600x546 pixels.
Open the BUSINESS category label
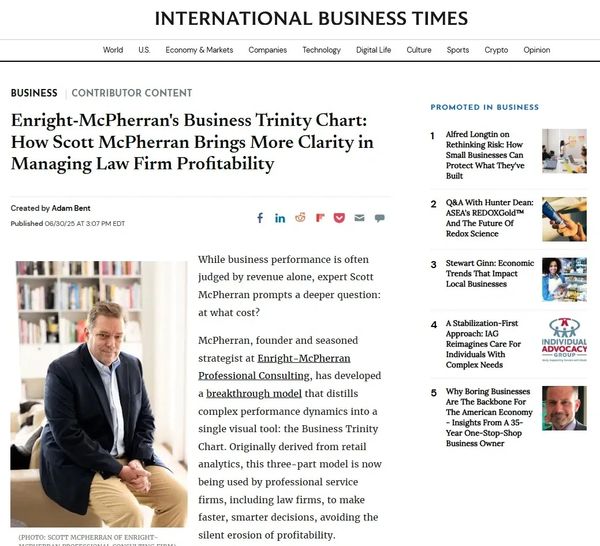point(34,93)
